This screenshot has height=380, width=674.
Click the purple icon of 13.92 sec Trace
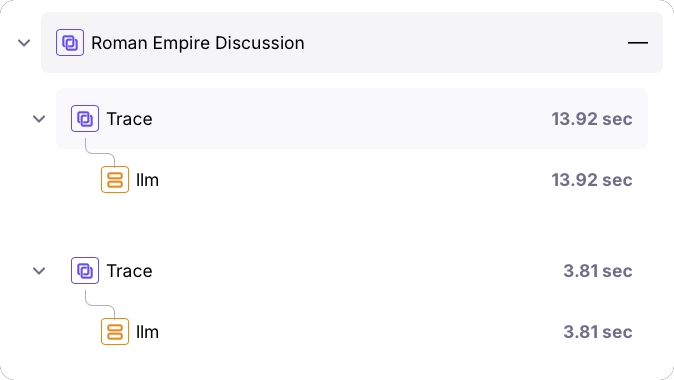(x=85, y=119)
